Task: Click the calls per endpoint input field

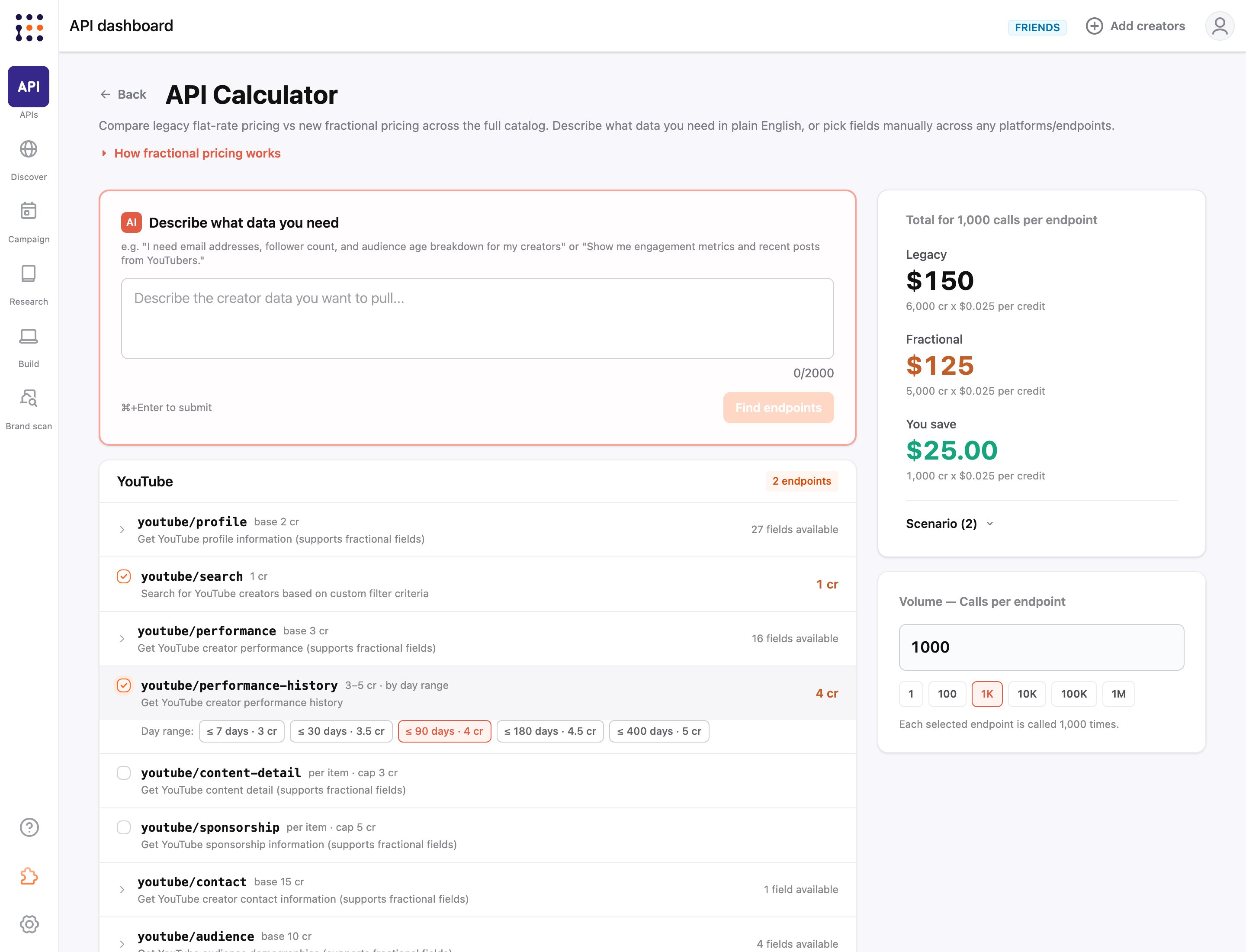Action: coord(1041,647)
